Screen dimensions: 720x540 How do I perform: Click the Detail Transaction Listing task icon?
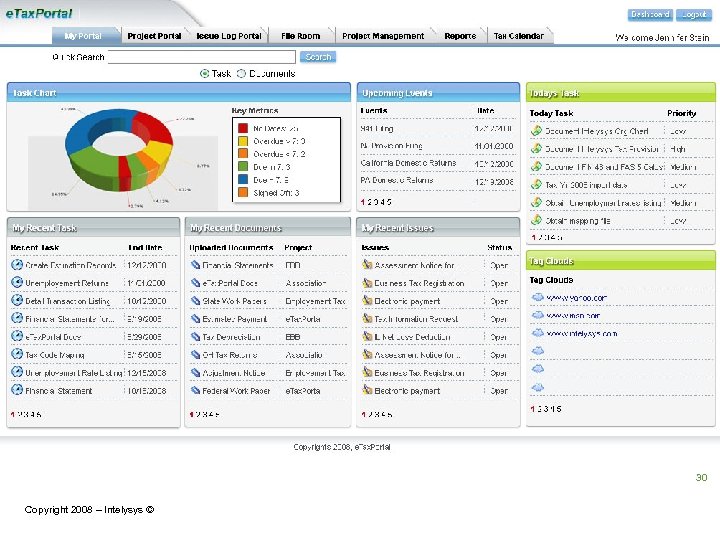pyautogui.click(x=17, y=300)
